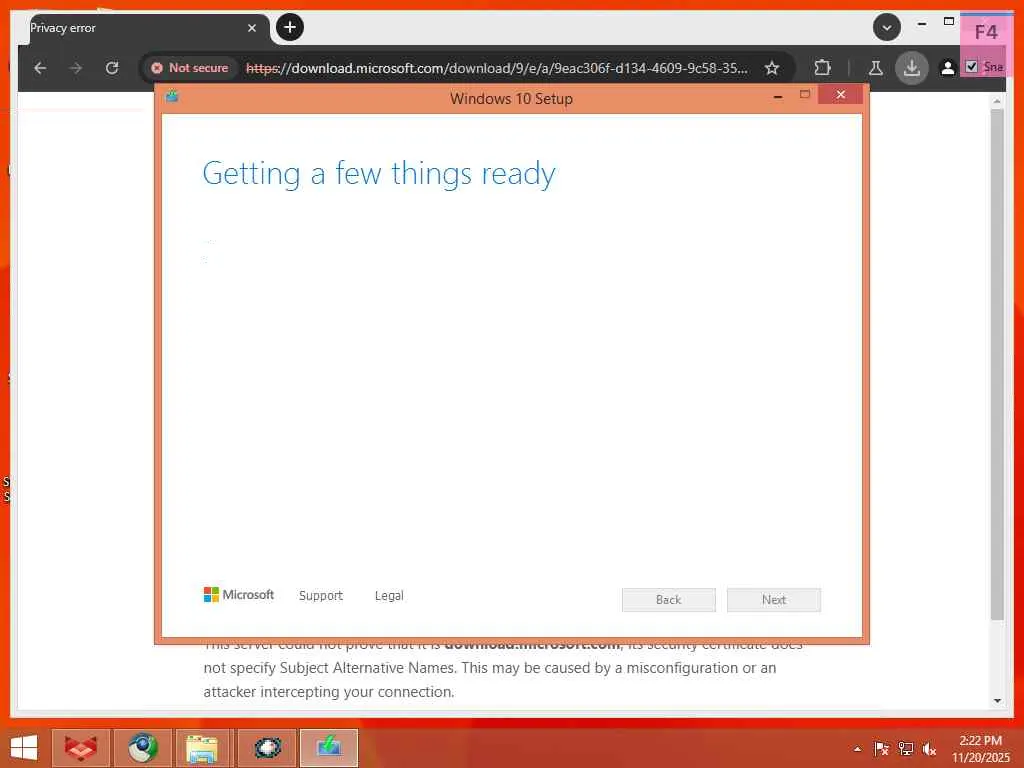Screen dimensions: 1024x768
Task: Show hidden system tray icons
Action: (857, 749)
